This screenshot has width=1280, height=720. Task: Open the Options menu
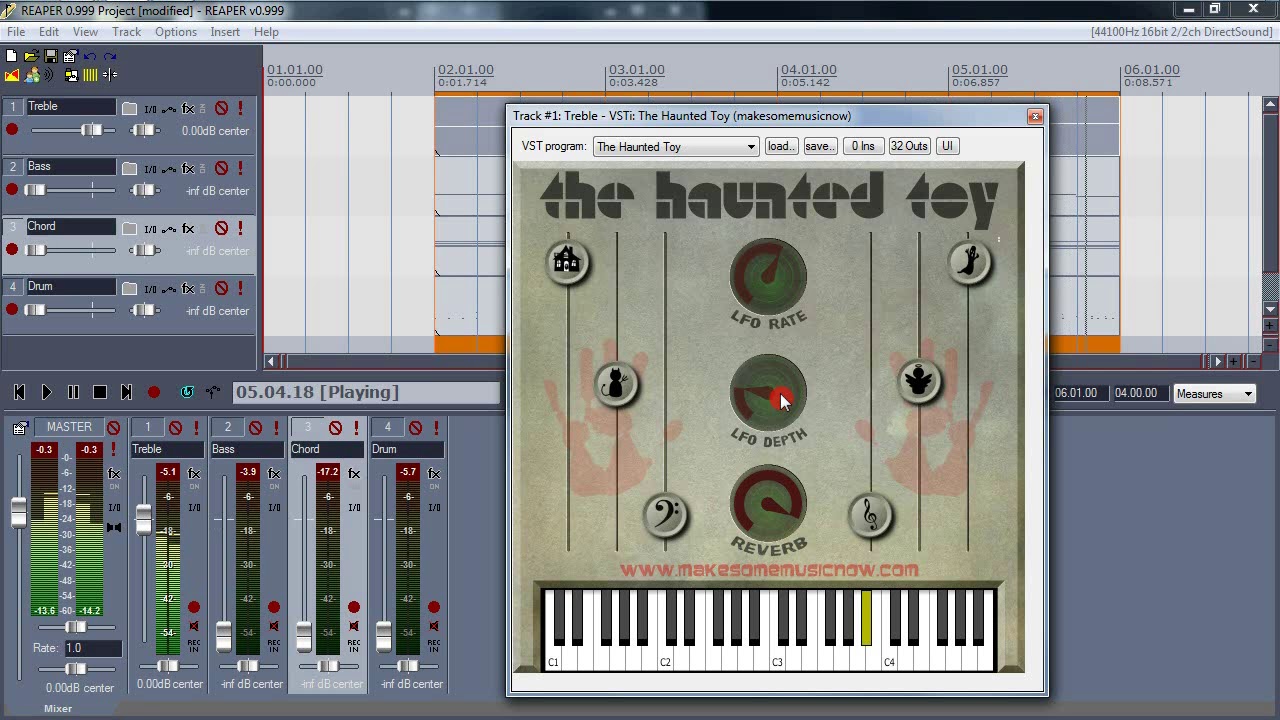176,32
